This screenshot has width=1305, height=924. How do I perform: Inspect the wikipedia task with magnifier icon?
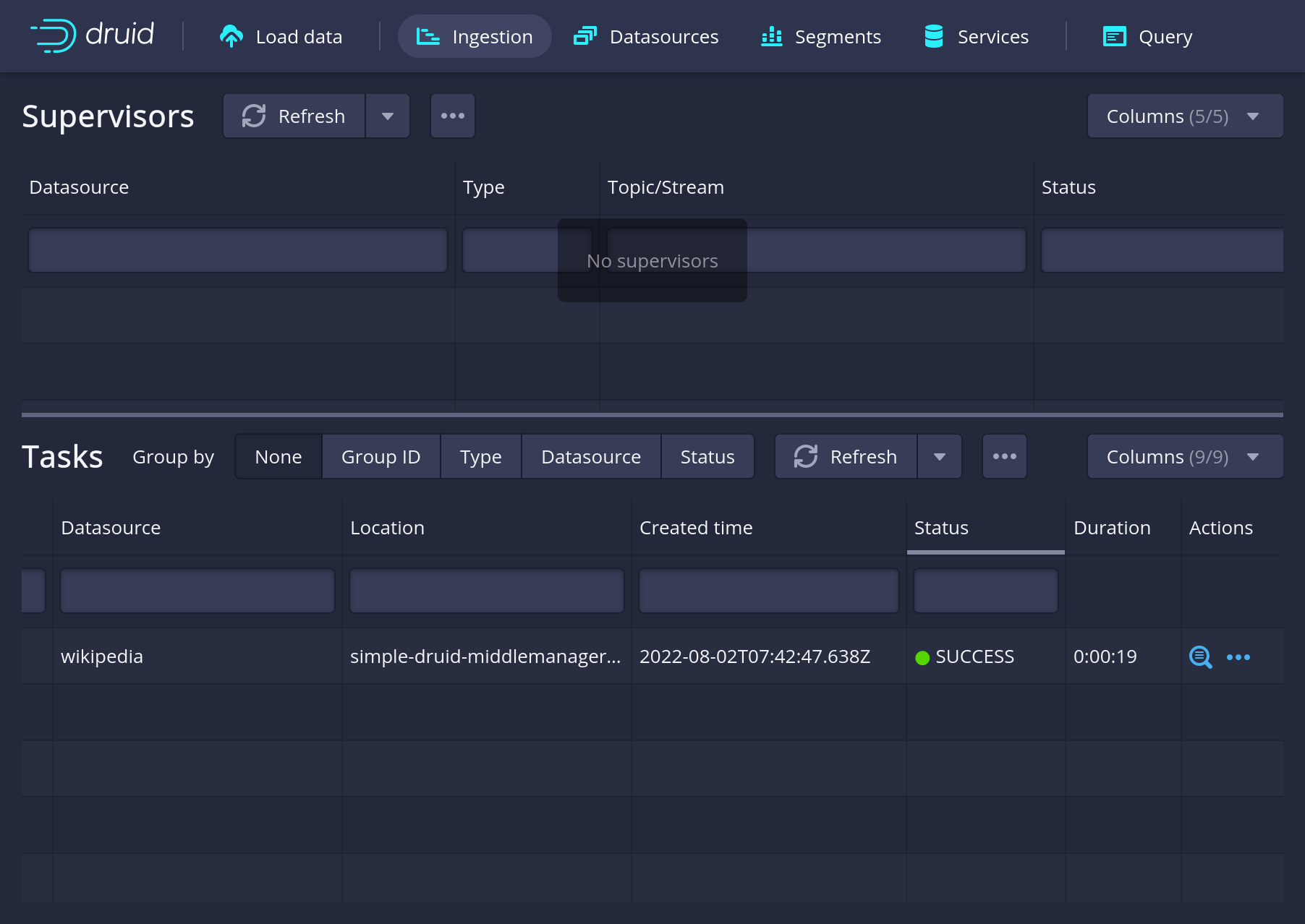1200,657
